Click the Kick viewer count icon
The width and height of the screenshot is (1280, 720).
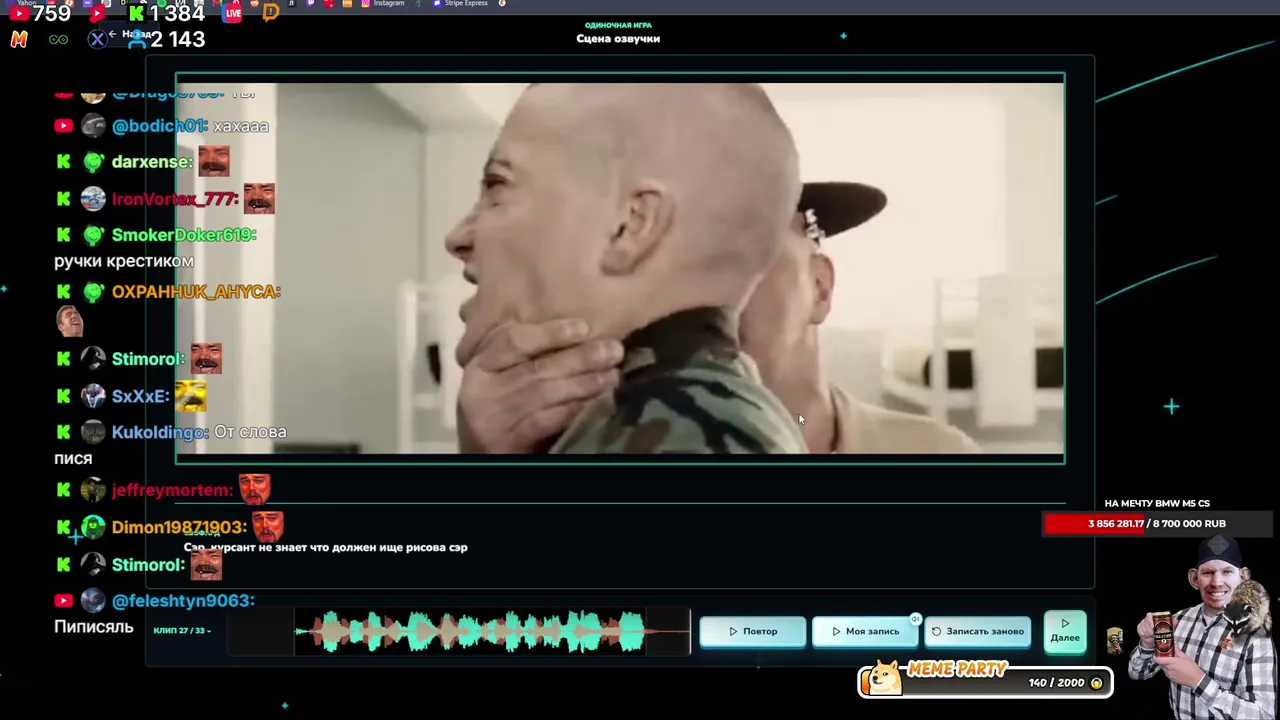136,14
